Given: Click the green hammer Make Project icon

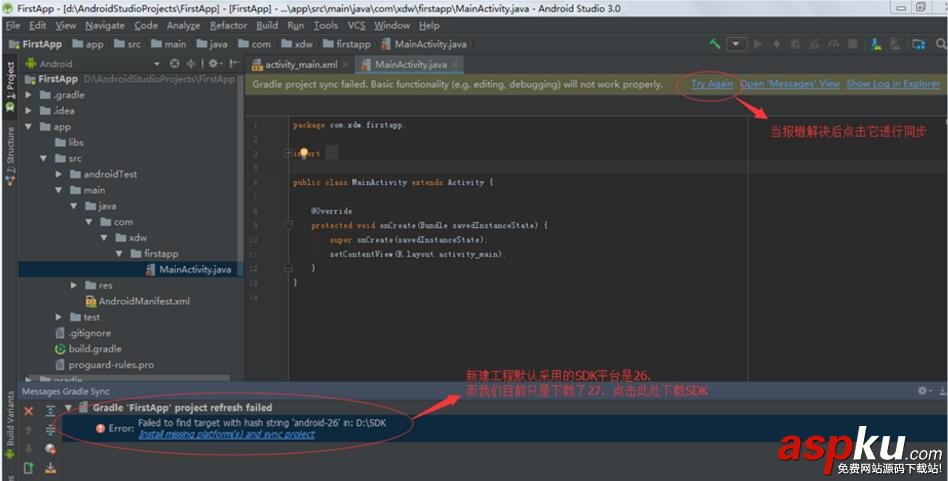Looking at the screenshot, I should pyautogui.click(x=715, y=44).
